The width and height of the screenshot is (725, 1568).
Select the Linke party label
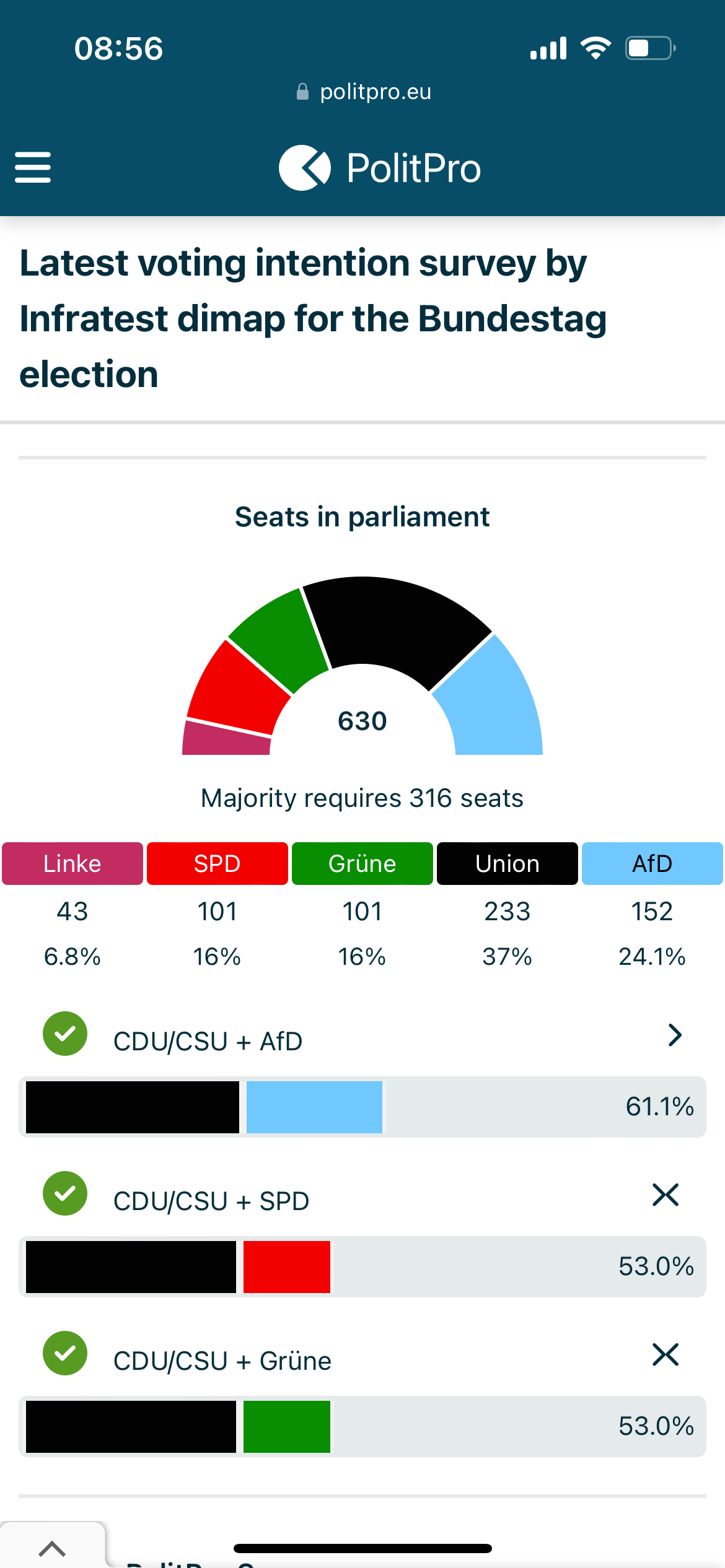coord(72,863)
